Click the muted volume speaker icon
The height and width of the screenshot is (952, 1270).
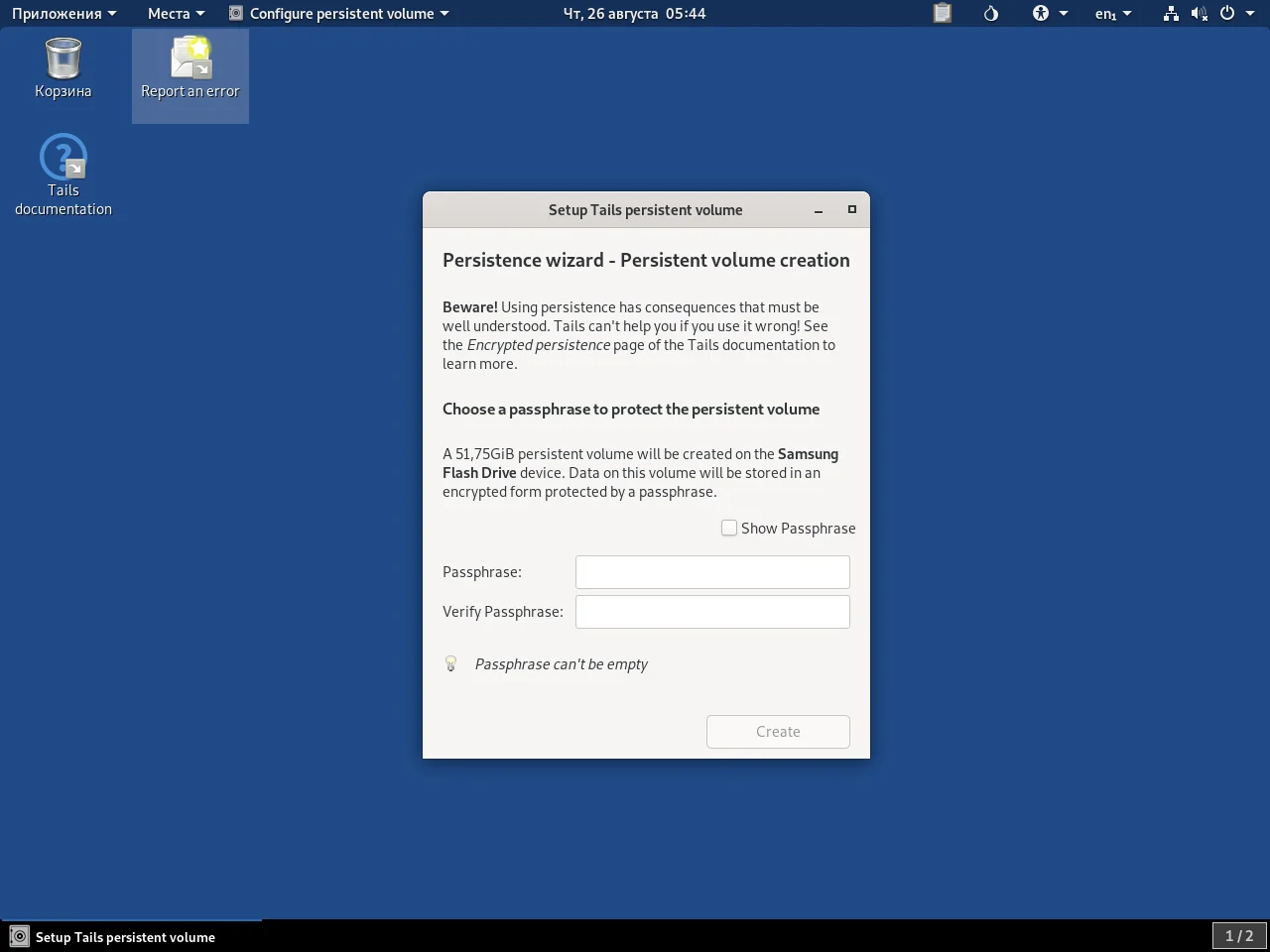pos(1199,13)
